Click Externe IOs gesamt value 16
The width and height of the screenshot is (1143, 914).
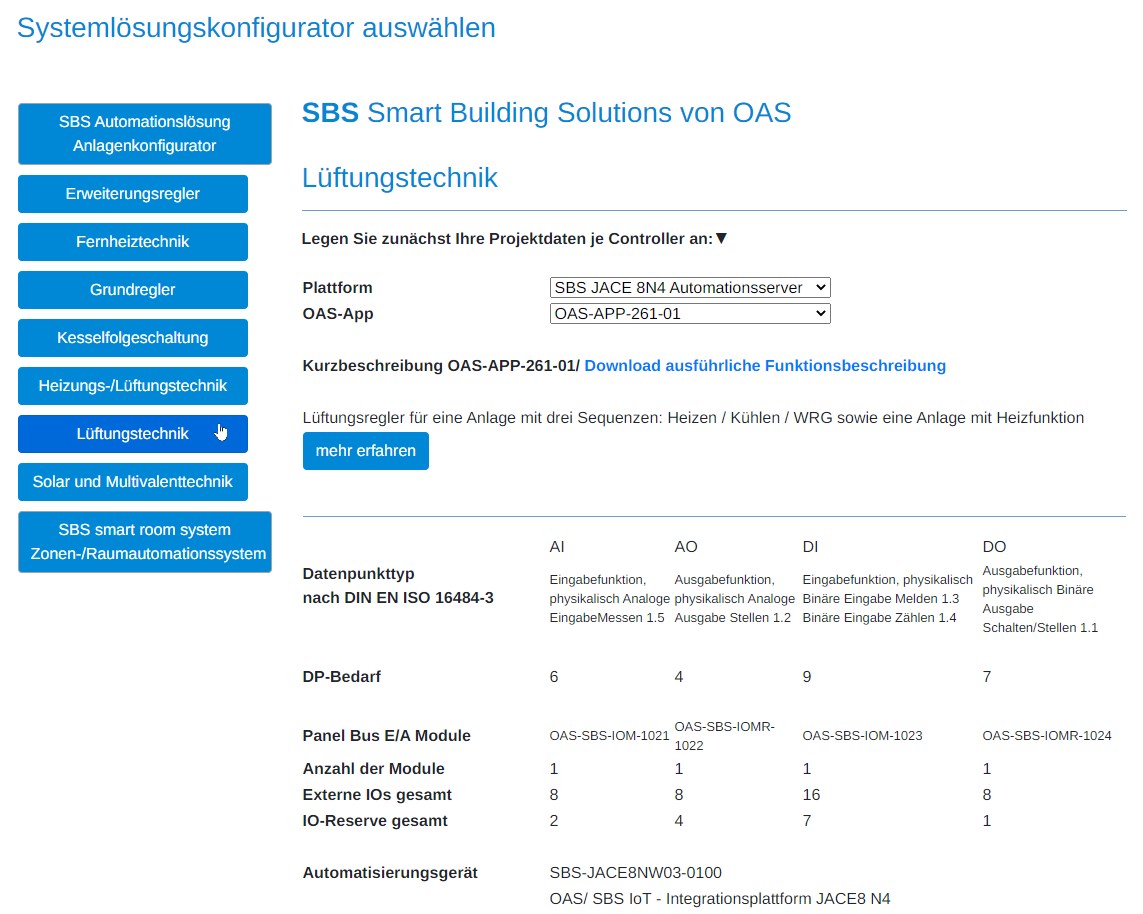pyautogui.click(x=811, y=794)
